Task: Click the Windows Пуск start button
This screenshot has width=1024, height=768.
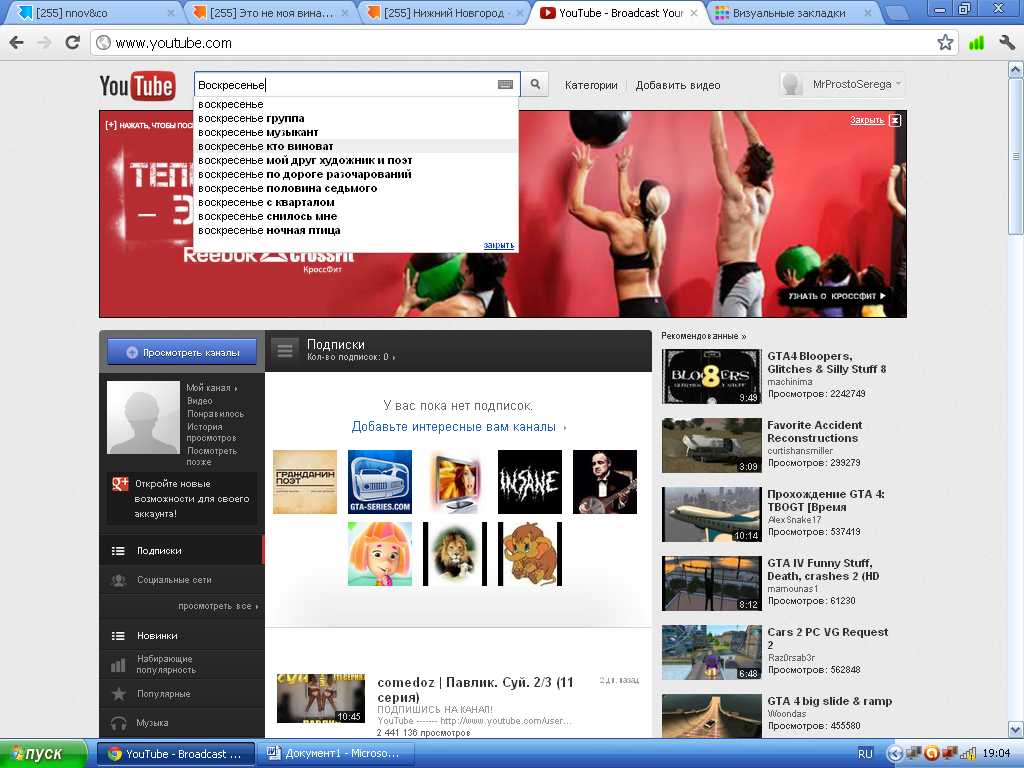Action: (x=43, y=754)
